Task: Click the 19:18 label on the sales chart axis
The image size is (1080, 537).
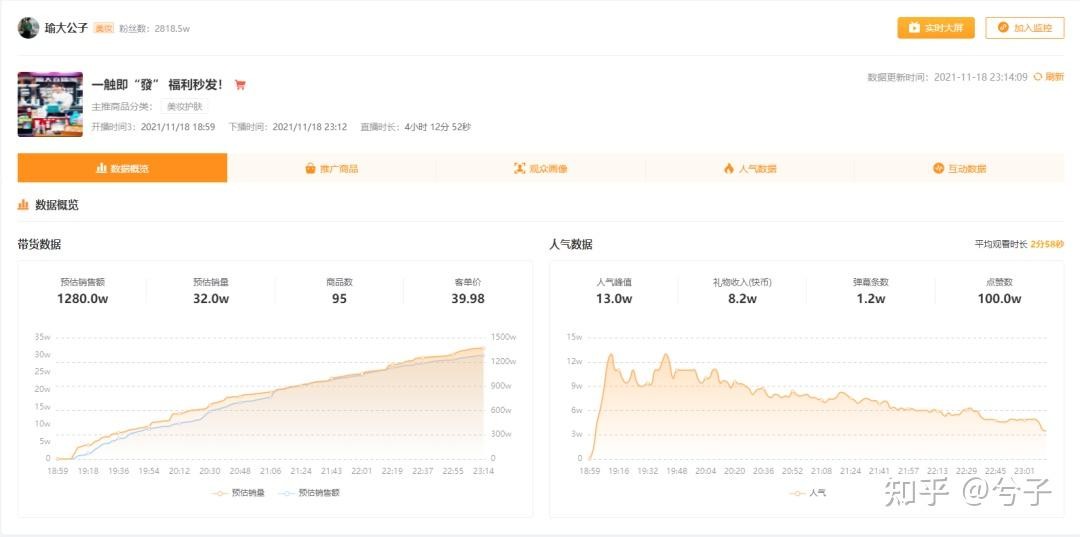Action: (x=87, y=472)
